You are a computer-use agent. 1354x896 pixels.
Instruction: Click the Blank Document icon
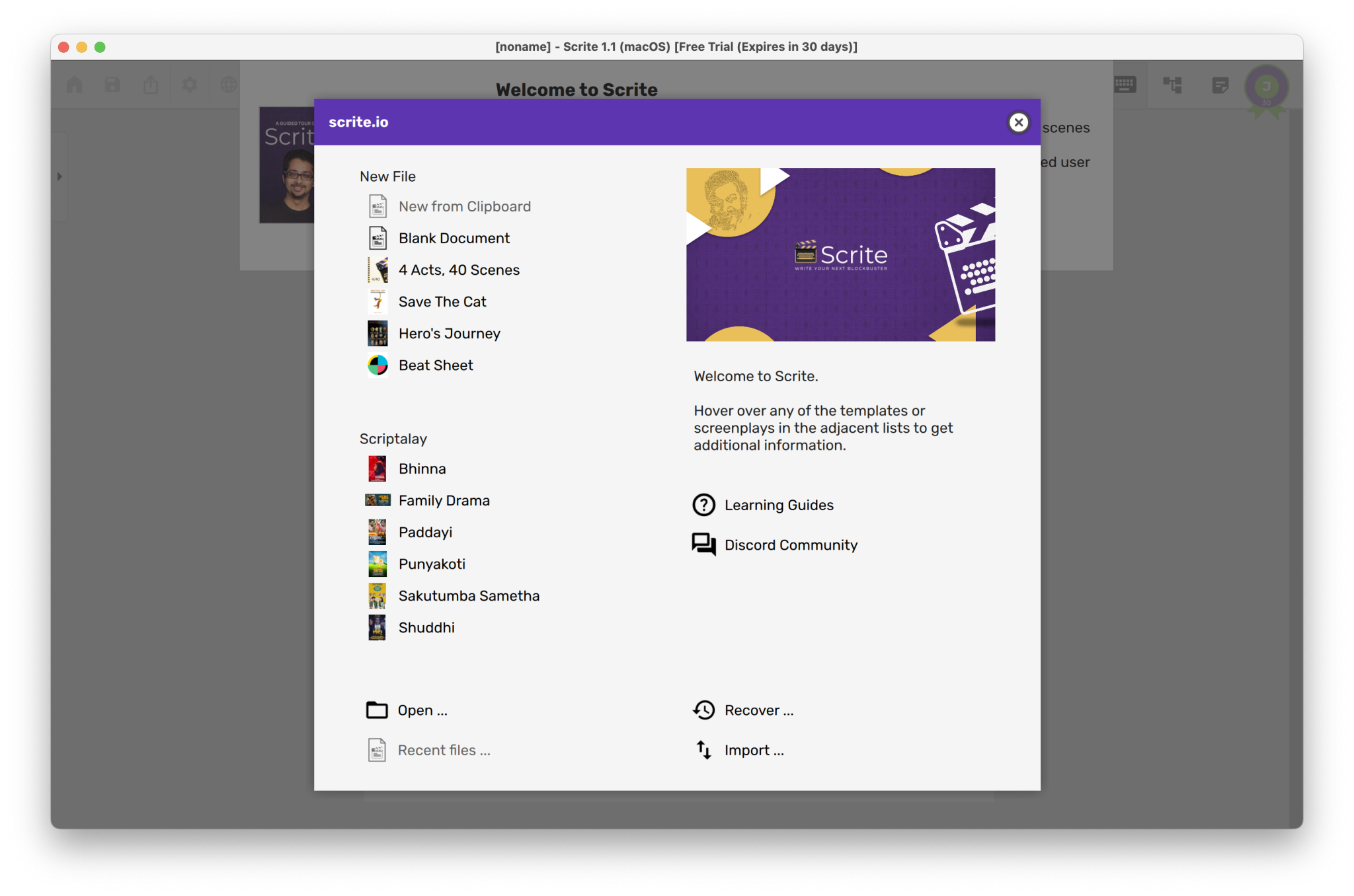point(378,239)
